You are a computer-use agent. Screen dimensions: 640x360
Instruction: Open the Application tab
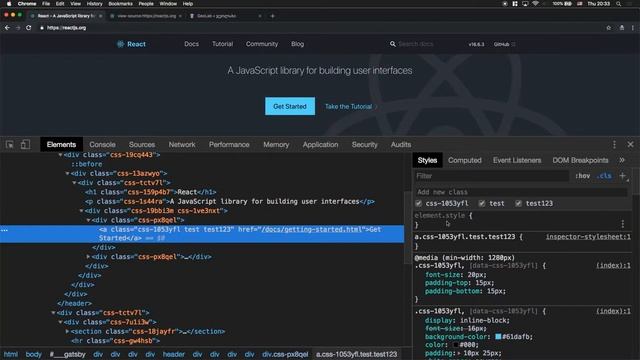coord(320,144)
